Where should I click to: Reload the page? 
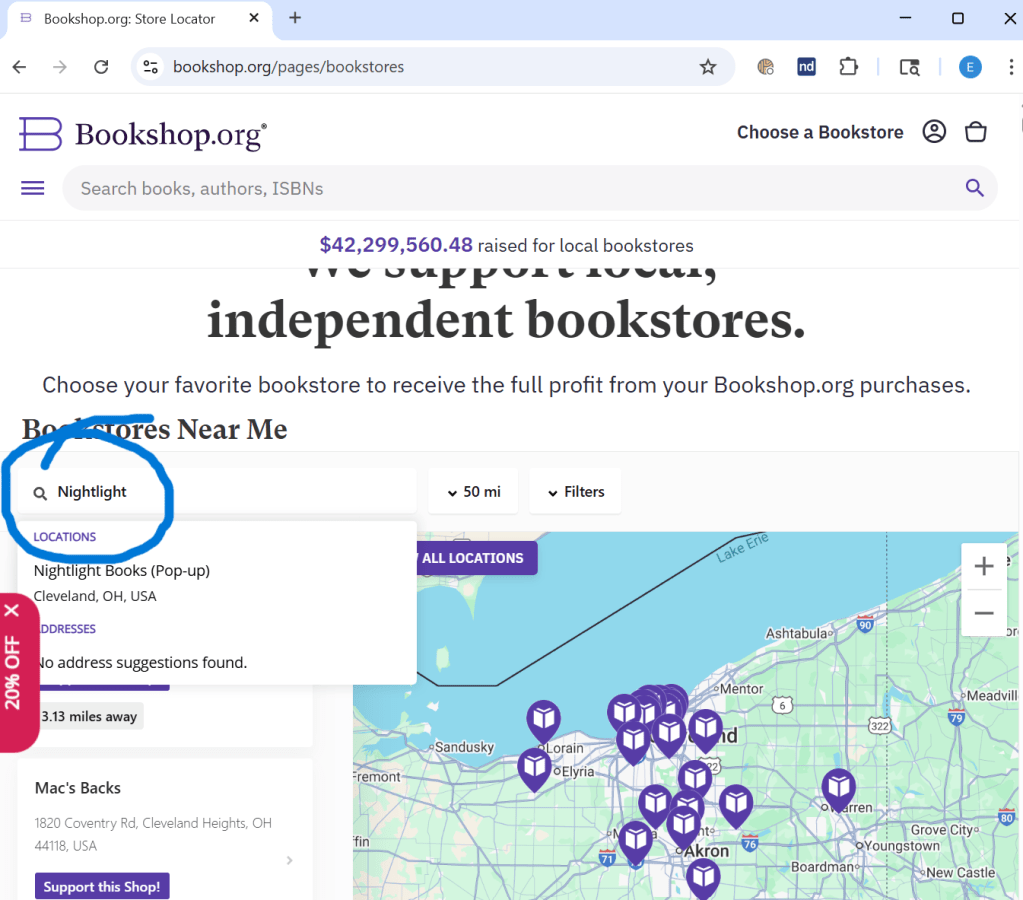(101, 67)
